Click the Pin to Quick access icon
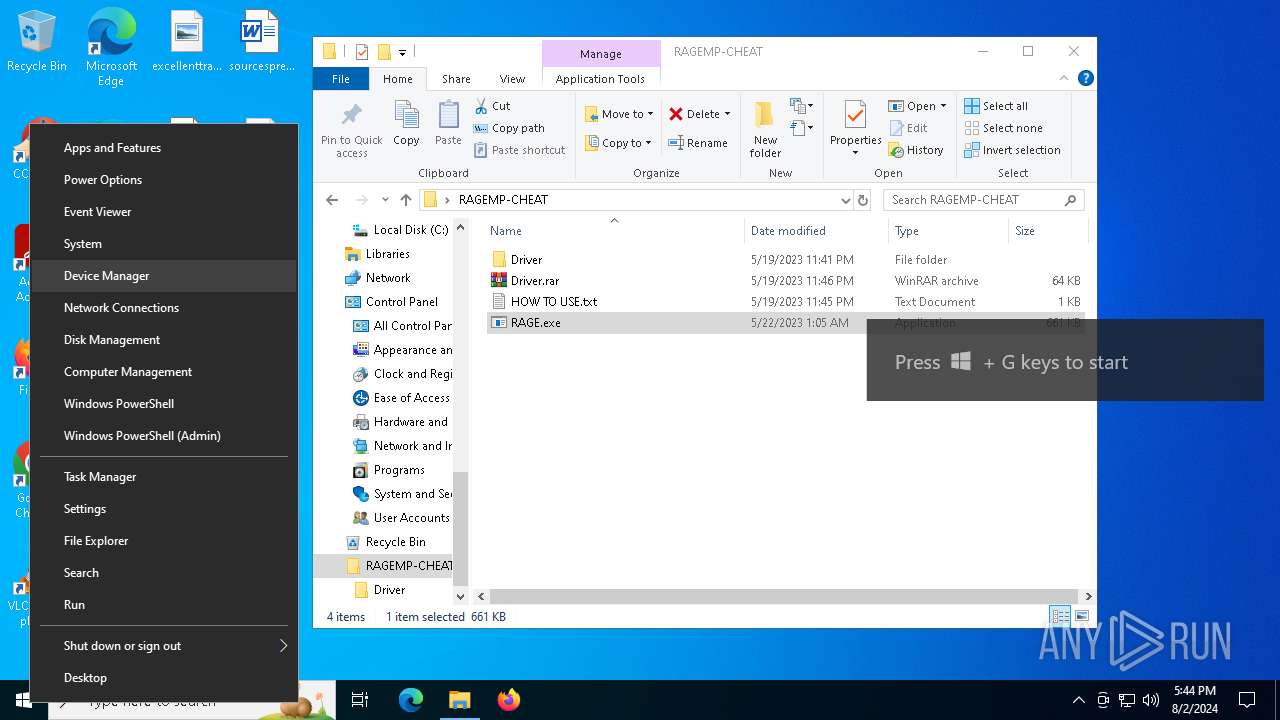 (x=352, y=129)
